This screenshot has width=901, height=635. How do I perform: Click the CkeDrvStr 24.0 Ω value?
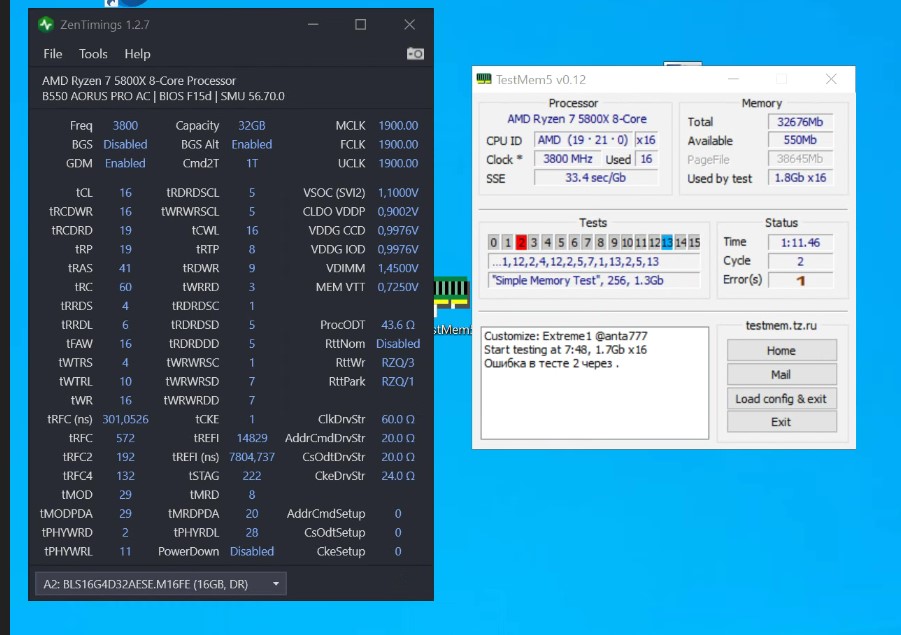coord(398,476)
